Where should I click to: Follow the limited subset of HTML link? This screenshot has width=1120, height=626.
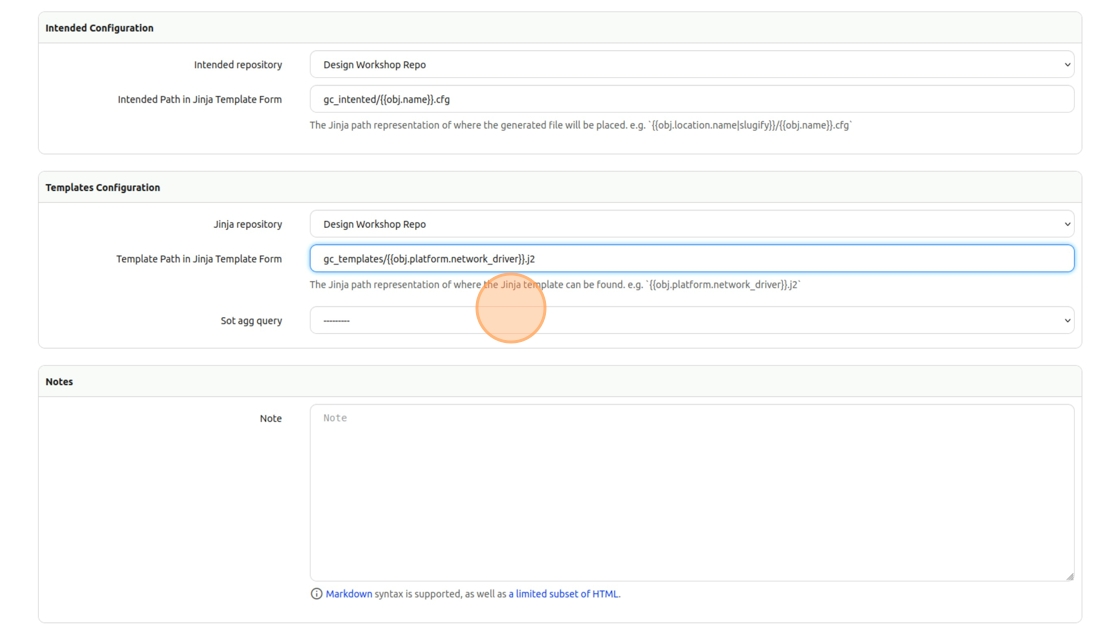pyautogui.click(x=564, y=594)
